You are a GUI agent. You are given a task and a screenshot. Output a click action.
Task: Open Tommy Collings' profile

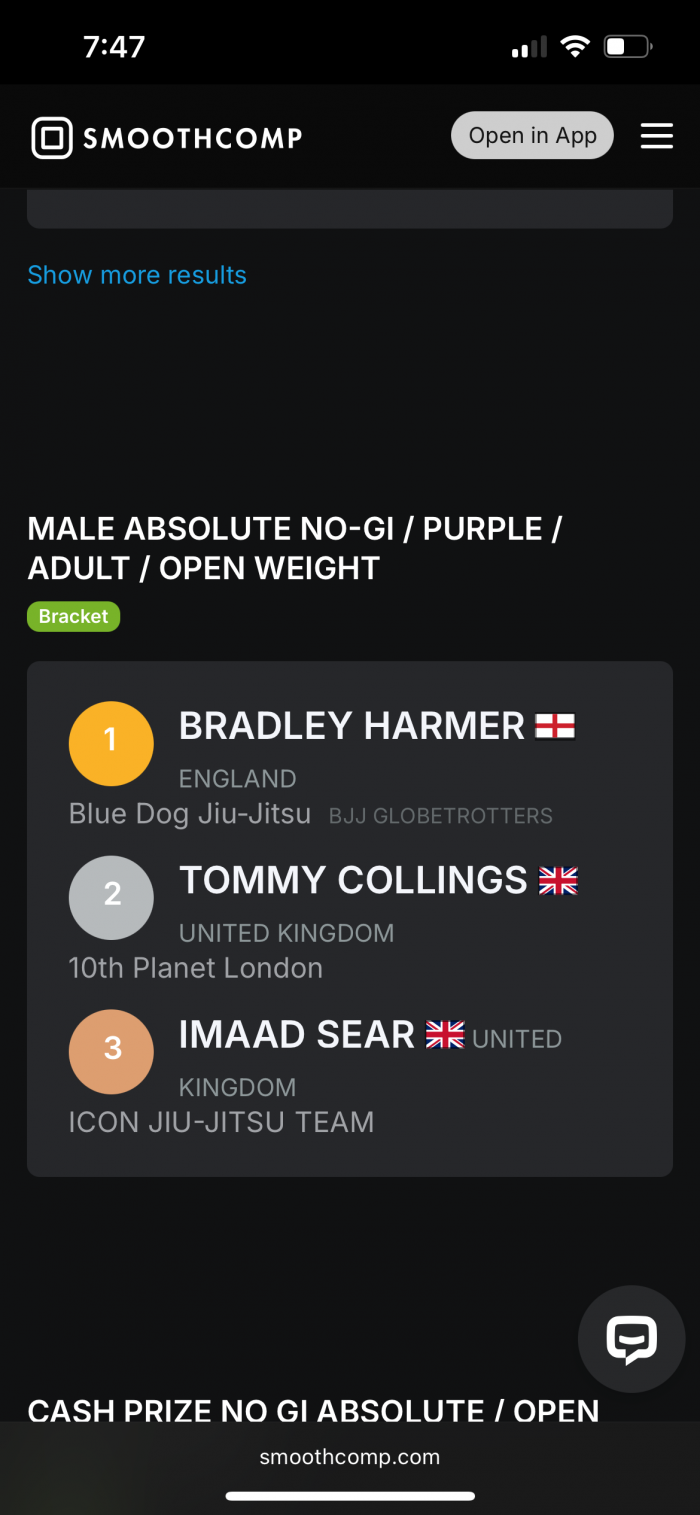[x=353, y=880]
